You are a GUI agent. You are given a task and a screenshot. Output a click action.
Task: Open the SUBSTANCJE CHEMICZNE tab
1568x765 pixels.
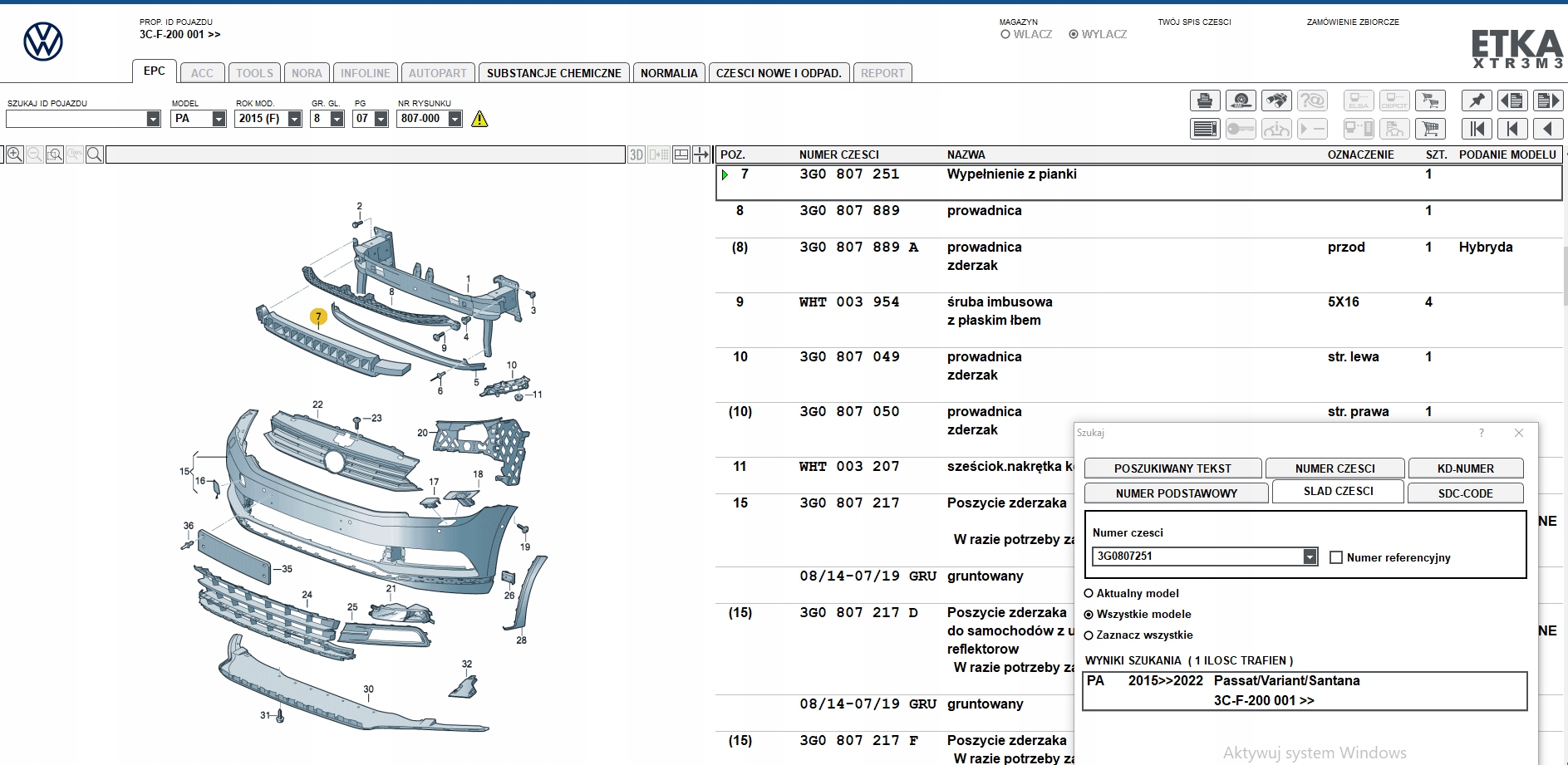553,73
